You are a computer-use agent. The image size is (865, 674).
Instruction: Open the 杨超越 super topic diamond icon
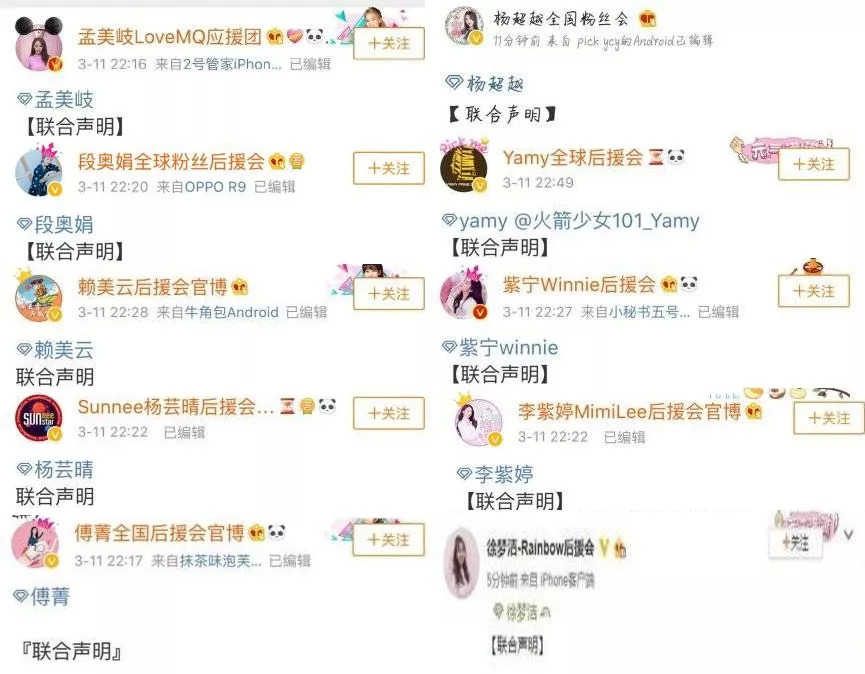click(453, 83)
